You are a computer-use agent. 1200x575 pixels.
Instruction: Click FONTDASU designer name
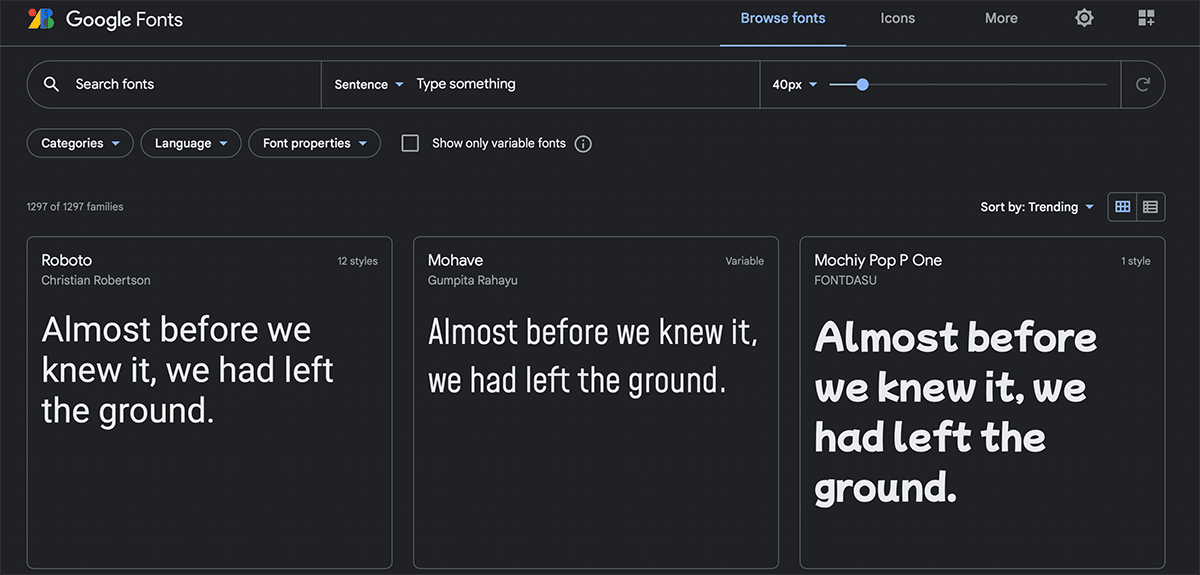coord(845,280)
